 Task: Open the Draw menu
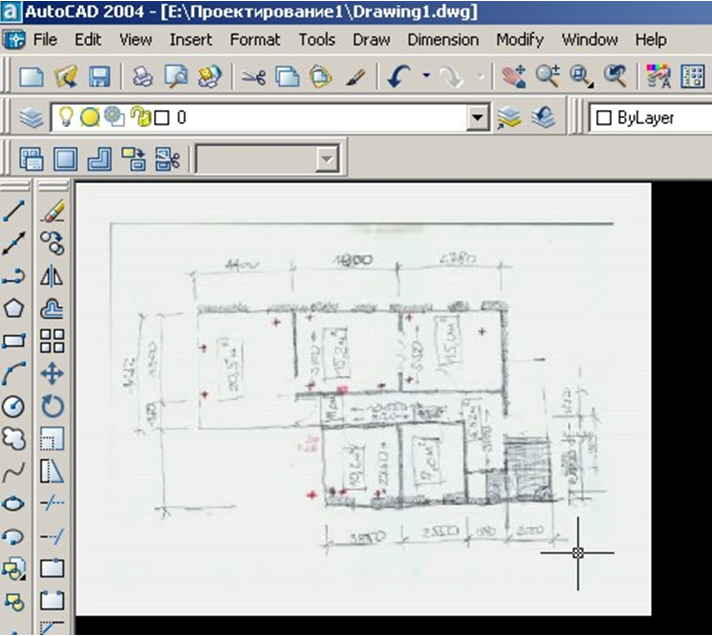pos(371,40)
